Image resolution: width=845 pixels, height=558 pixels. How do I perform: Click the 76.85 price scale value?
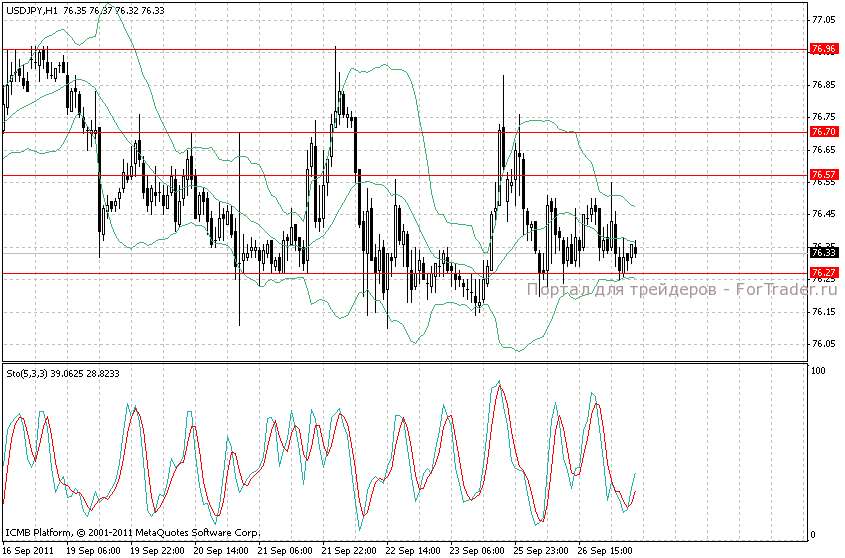coord(823,85)
